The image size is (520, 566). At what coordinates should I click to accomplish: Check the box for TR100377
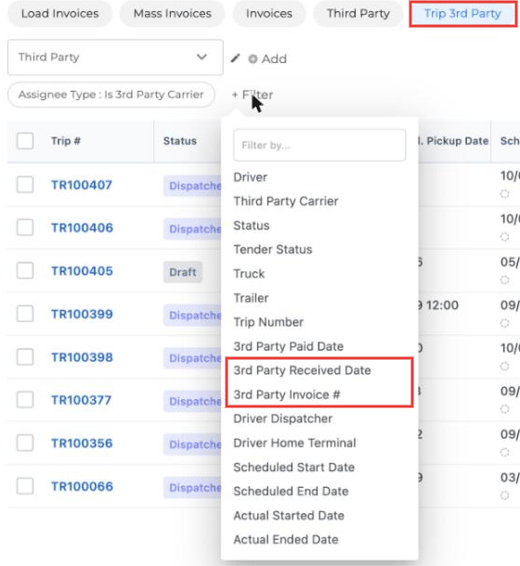pyautogui.click(x=25, y=400)
